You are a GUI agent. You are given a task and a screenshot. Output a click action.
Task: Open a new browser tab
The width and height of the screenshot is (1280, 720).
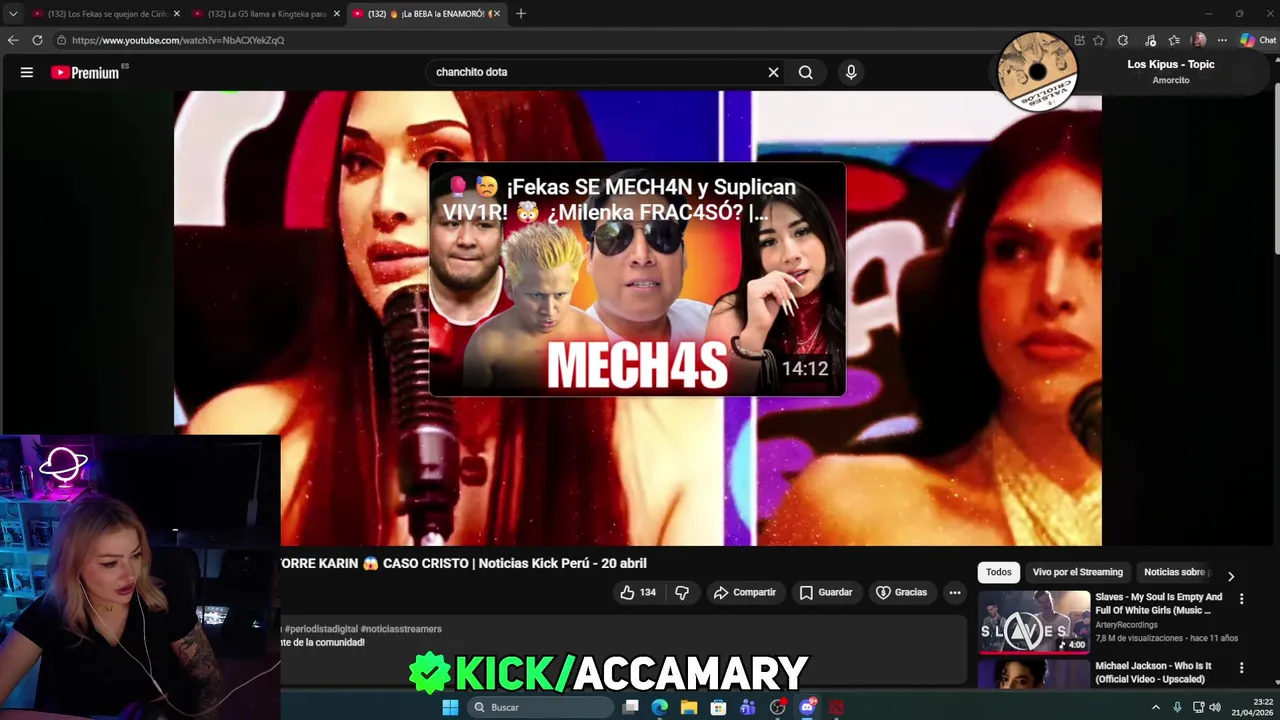(521, 14)
